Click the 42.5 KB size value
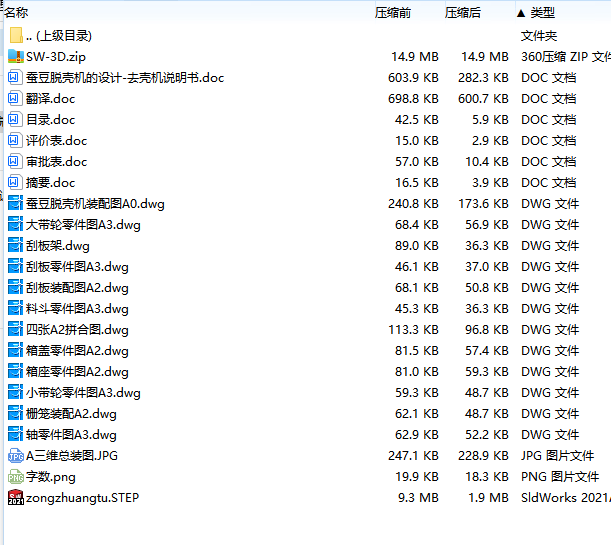The image size is (611, 545). click(417, 120)
